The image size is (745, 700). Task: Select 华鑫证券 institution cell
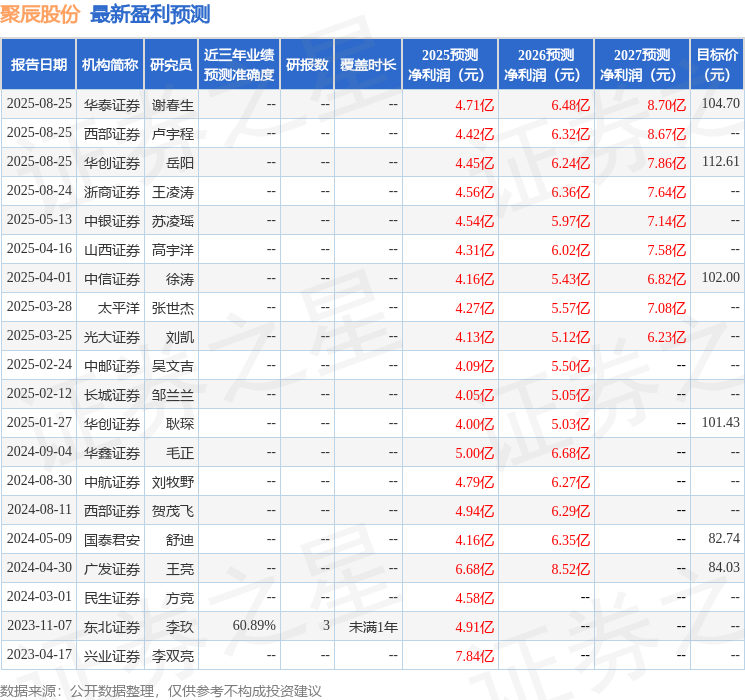point(112,453)
